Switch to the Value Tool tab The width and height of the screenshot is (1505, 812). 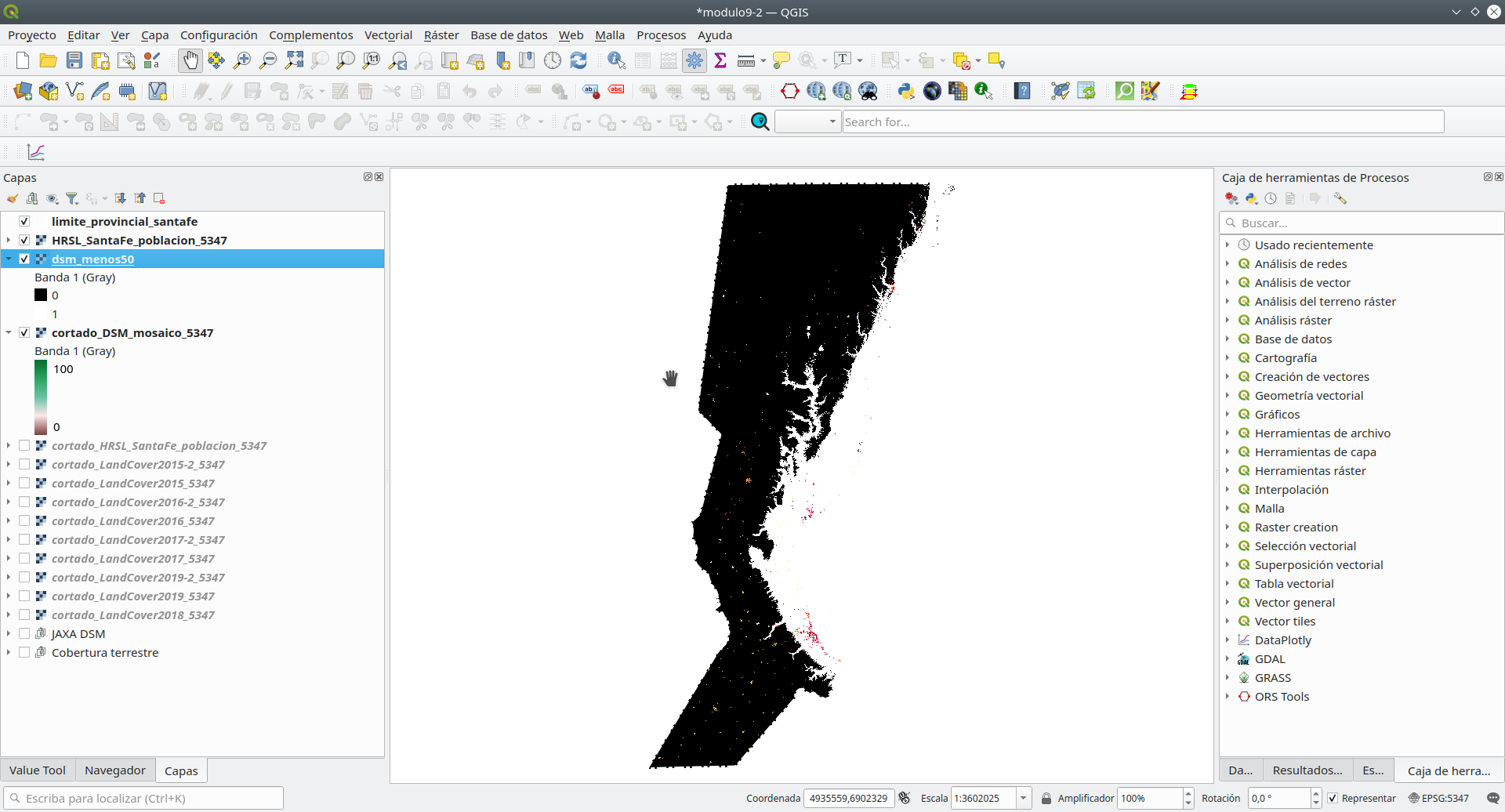pos(38,770)
